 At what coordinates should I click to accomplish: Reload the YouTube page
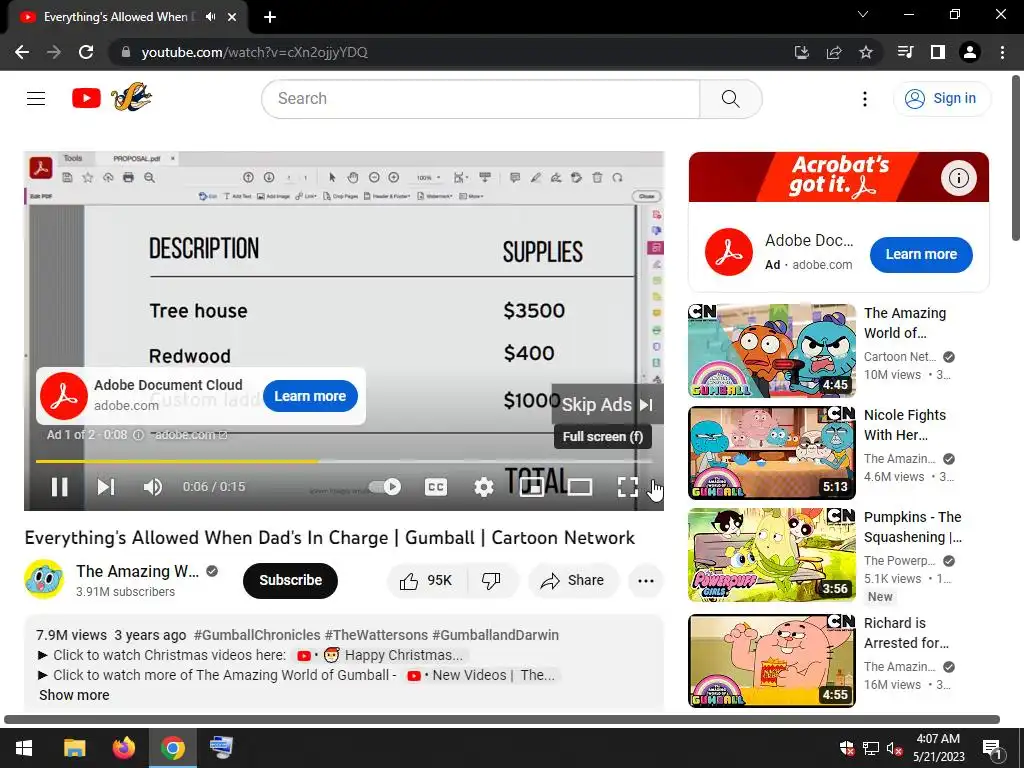tap(86, 52)
